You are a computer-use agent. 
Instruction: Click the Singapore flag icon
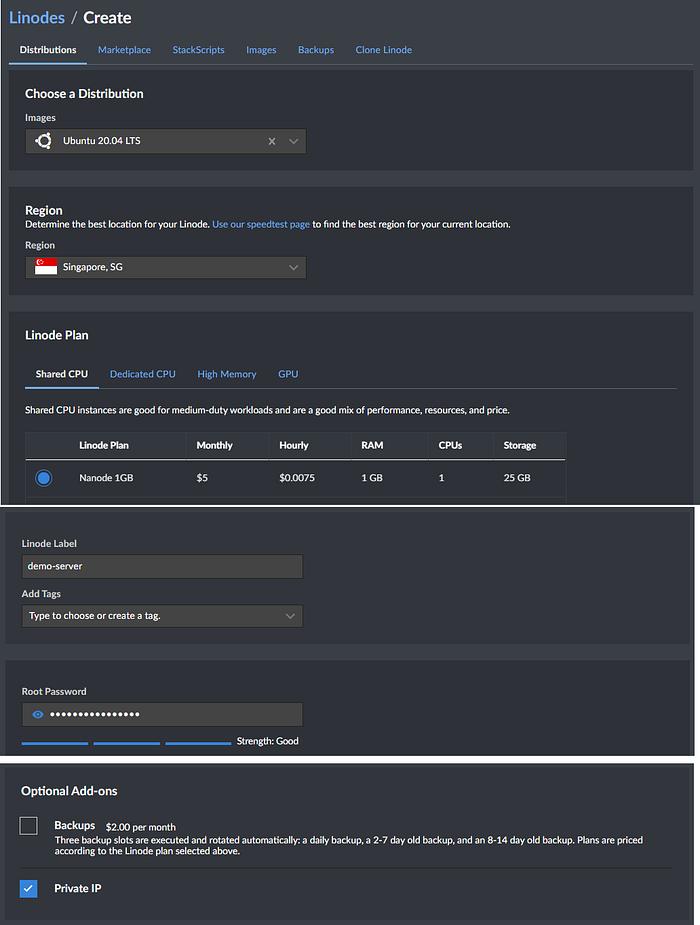pos(46,267)
